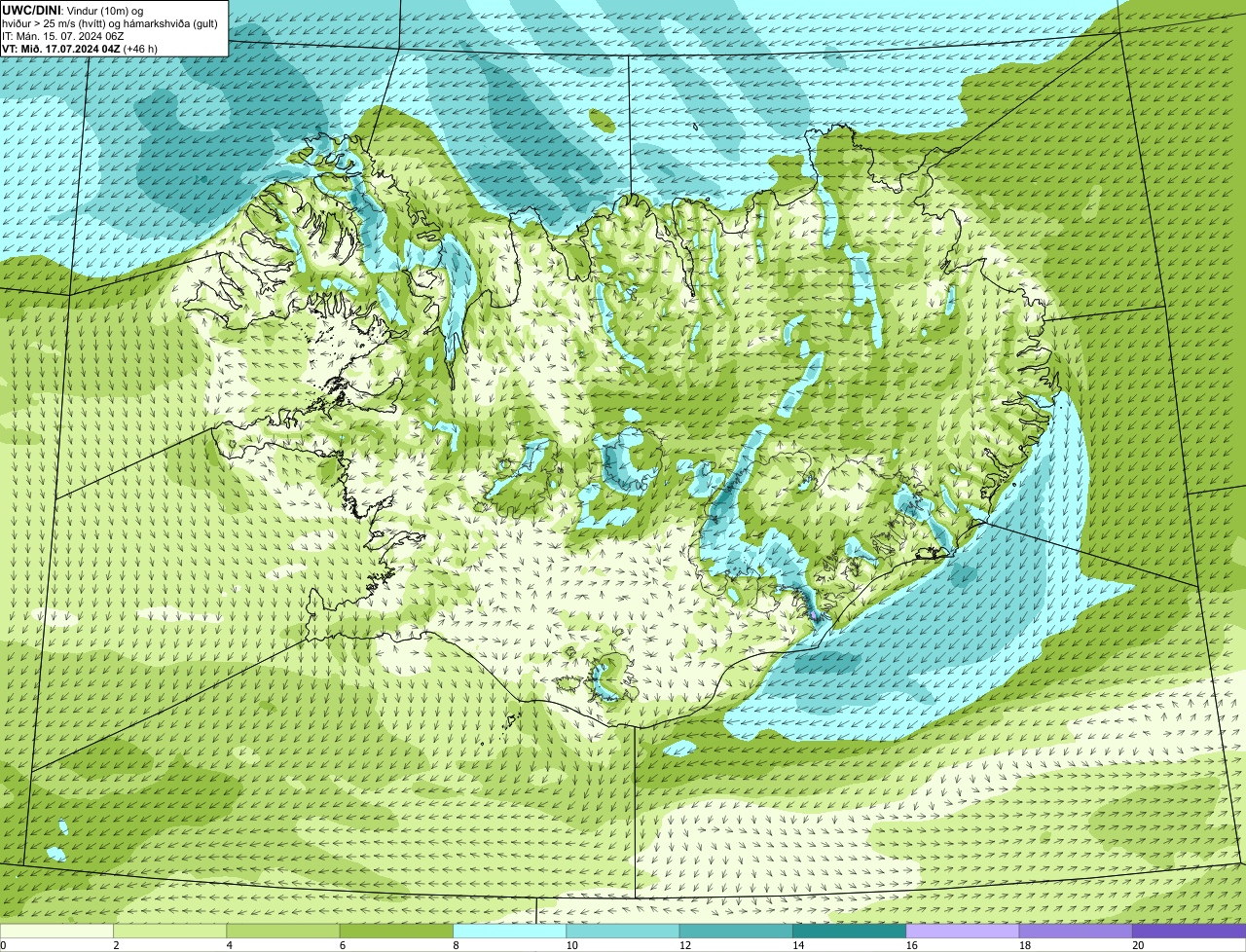The width and height of the screenshot is (1246, 952).
Task: Click the "20" label on the scale
Action: [1138, 945]
